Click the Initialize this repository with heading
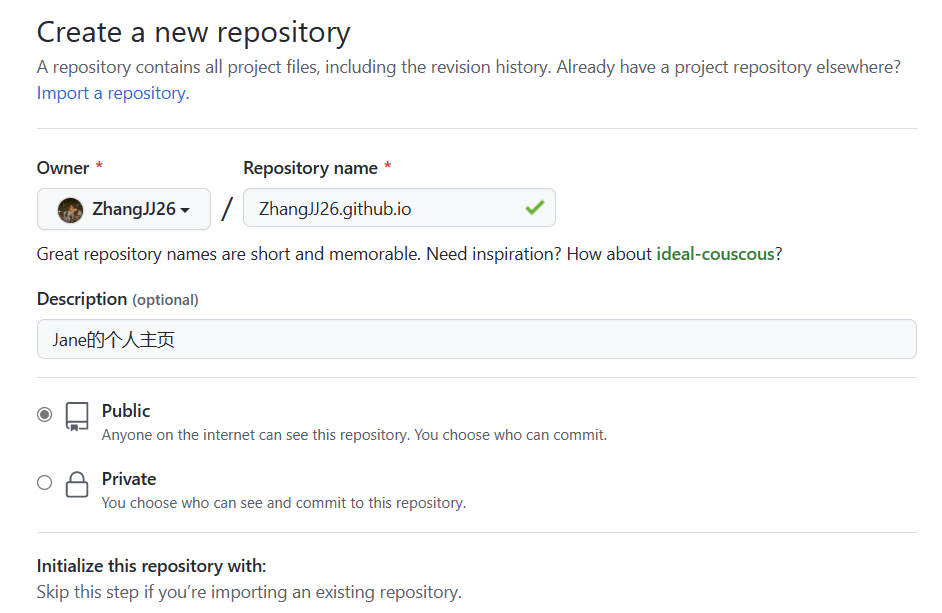The height and width of the screenshot is (613, 942). 151,566
